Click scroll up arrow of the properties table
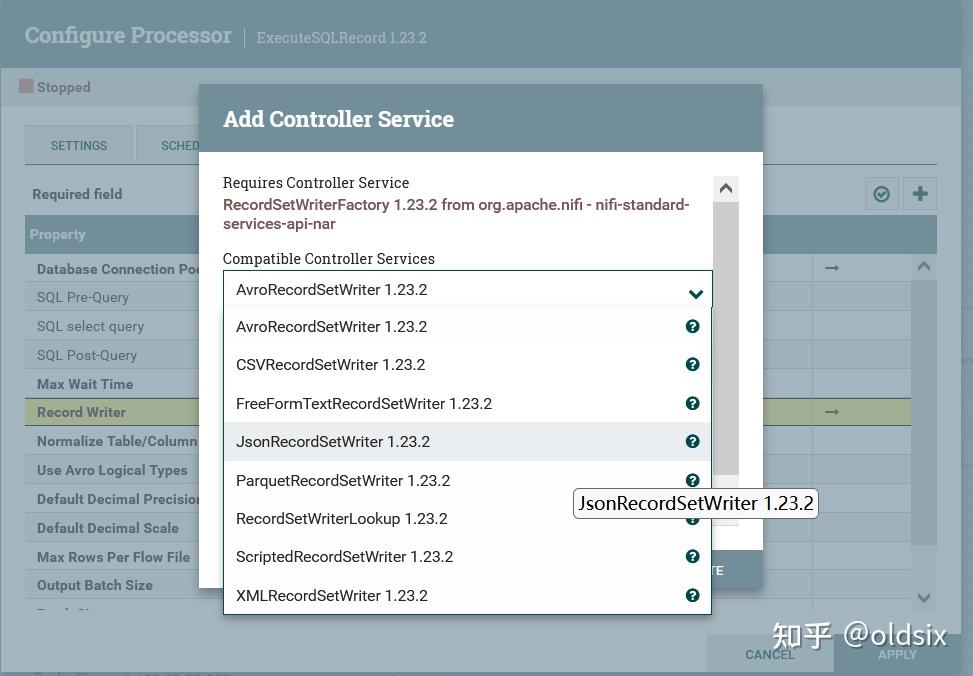The height and width of the screenshot is (676, 973). [x=923, y=266]
